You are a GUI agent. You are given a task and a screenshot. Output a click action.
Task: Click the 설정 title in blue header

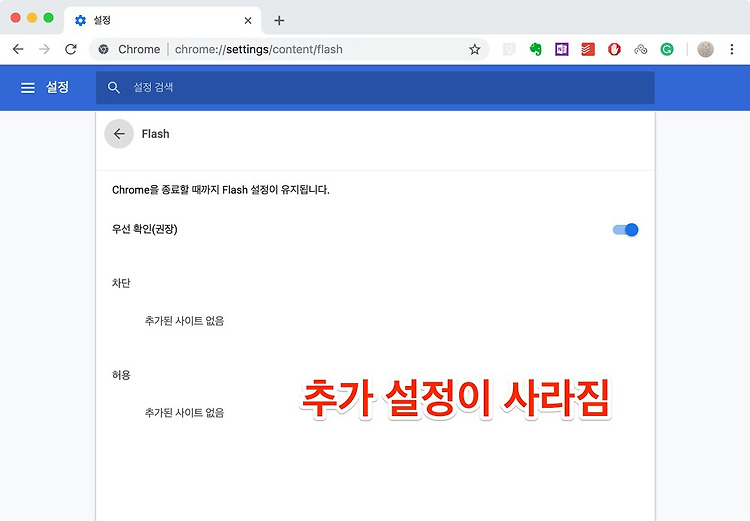coord(57,87)
